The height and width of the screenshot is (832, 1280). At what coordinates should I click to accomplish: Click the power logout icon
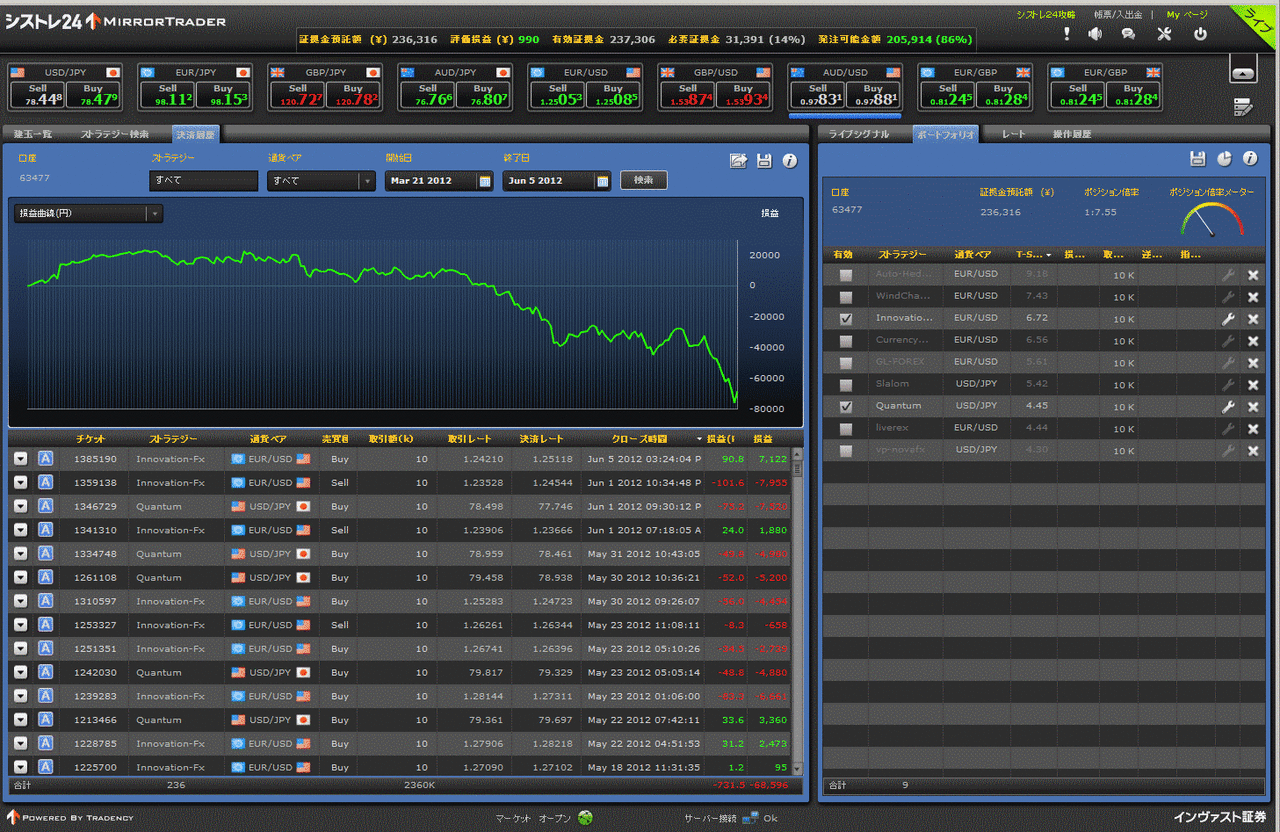click(1200, 34)
